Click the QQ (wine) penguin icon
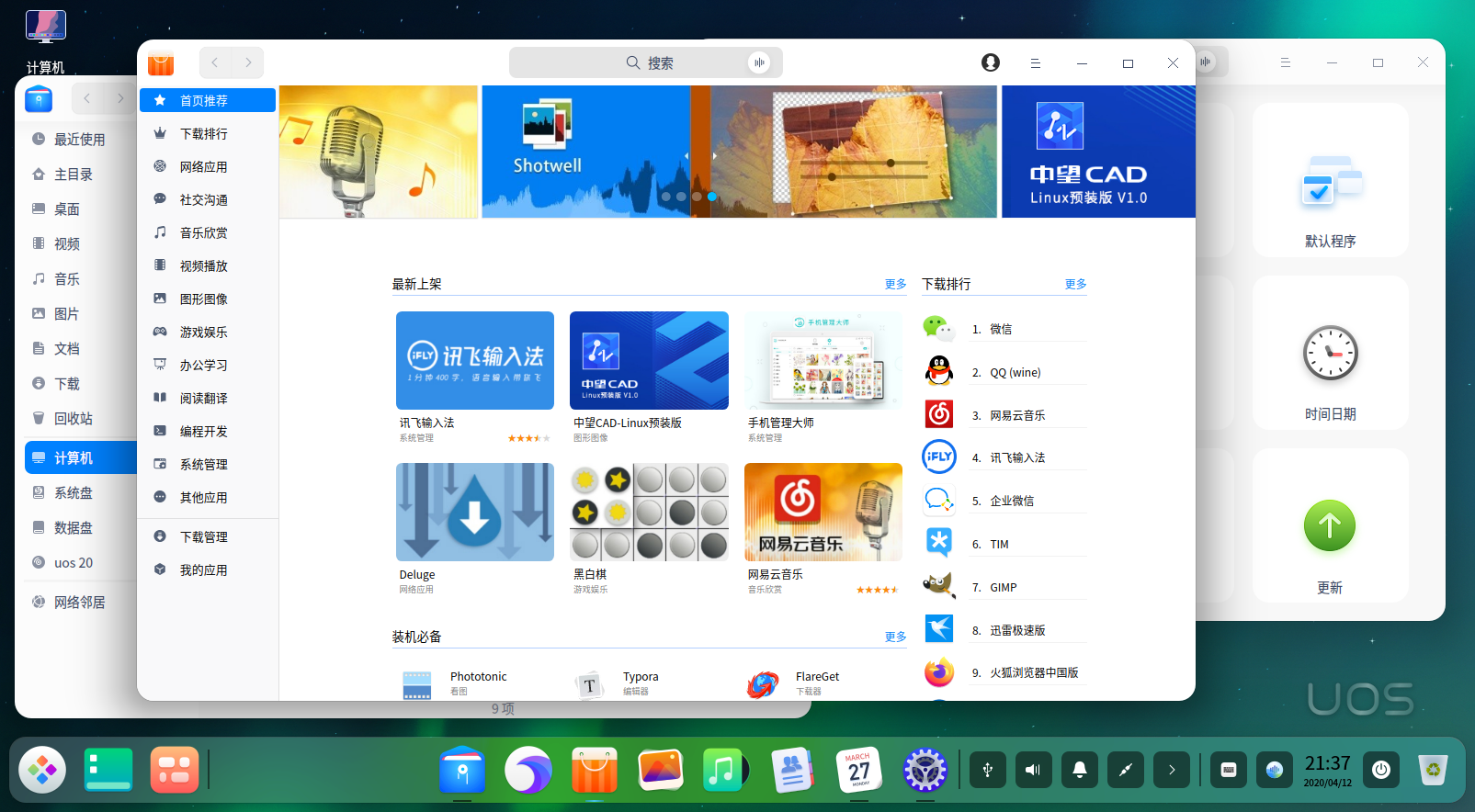 pos(938,371)
